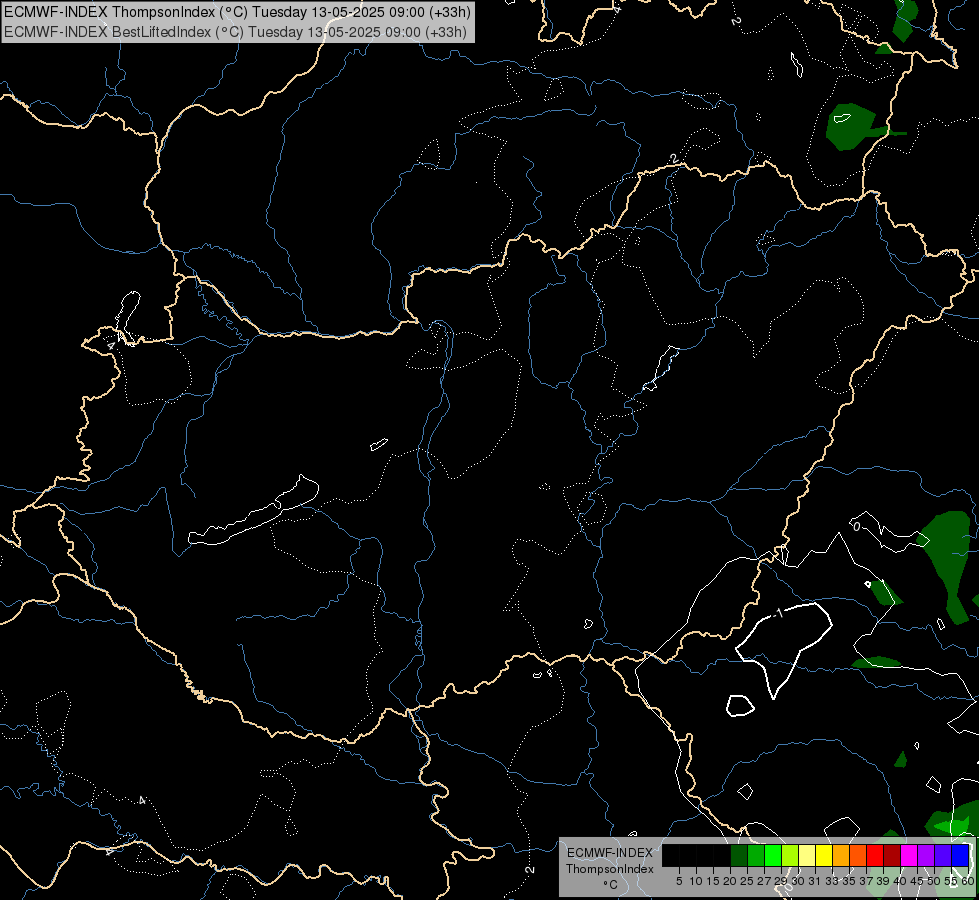979x900 pixels.
Task: Click the legend tick value '10'
Action: point(696,881)
